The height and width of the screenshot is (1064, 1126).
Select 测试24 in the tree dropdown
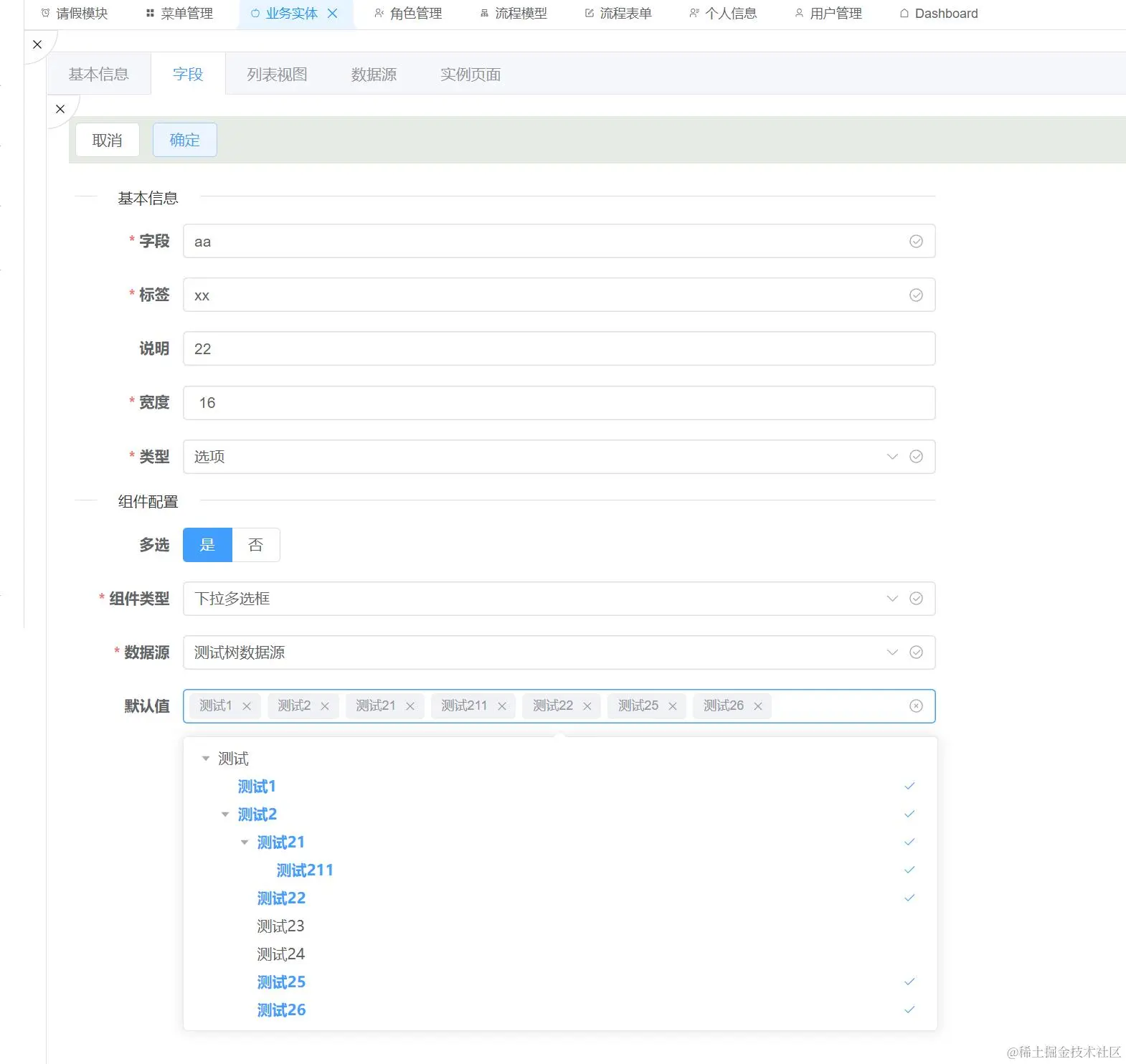coord(281,954)
